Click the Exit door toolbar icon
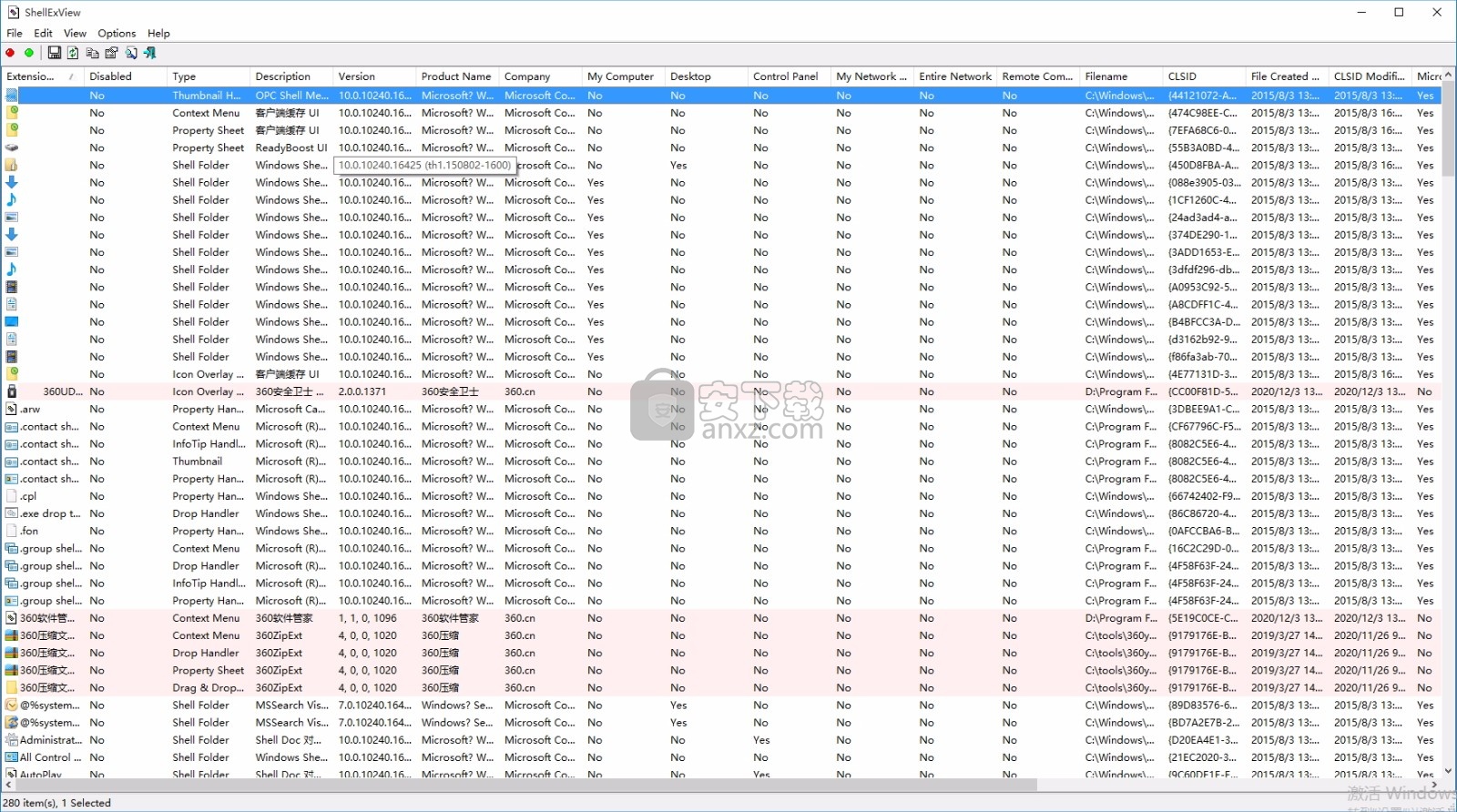The width and height of the screenshot is (1457, 812). tap(150, 53)
